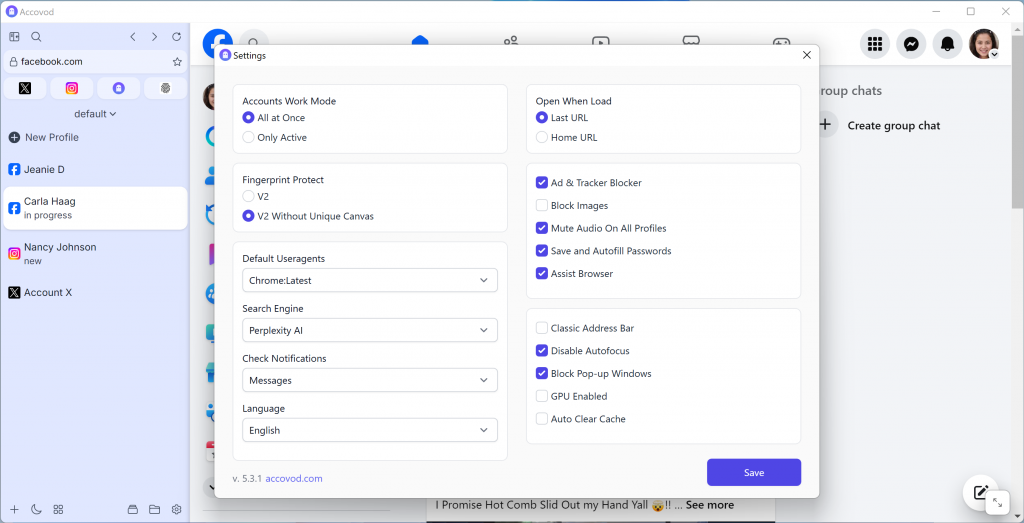The width and height of the screenshot is (1024, 523).
Task: Enable the Block Images checkbox
Action: (x=542, y=206)
